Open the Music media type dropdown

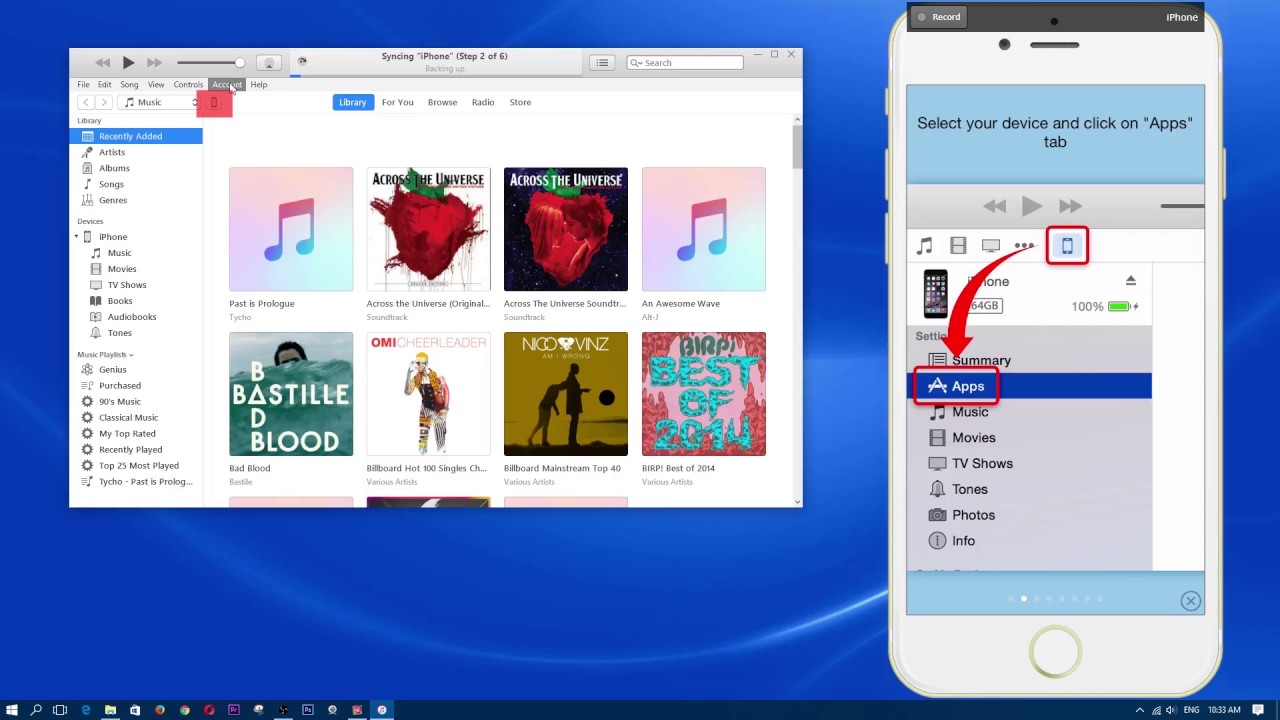click(x=160, y=102)
